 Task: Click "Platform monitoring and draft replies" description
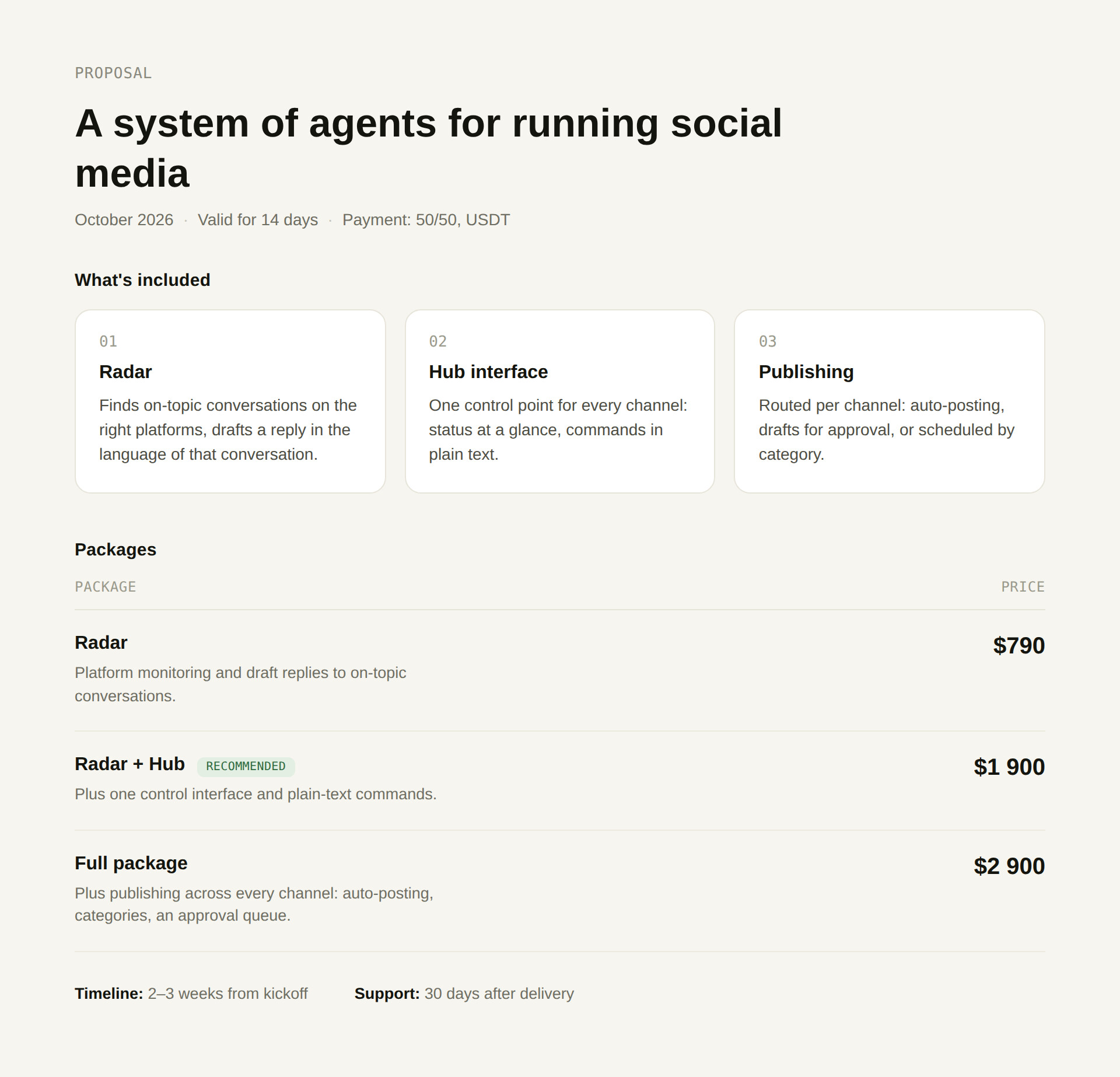coord(240,684)
